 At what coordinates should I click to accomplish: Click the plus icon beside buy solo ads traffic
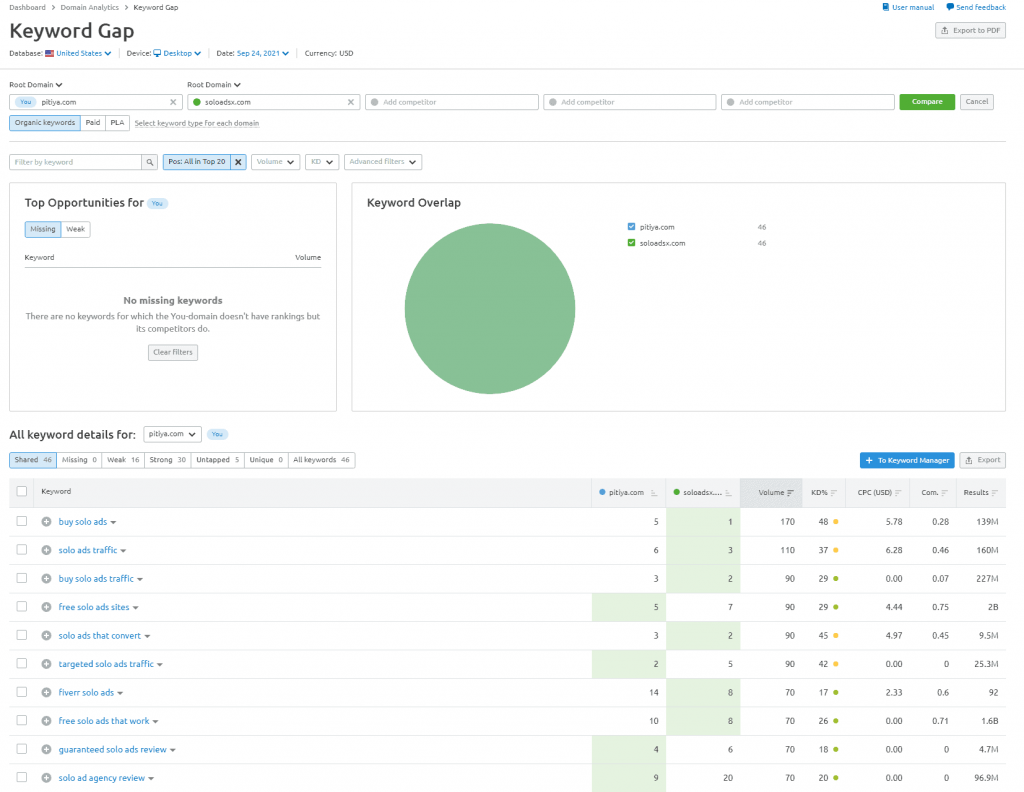click(46, 578)
